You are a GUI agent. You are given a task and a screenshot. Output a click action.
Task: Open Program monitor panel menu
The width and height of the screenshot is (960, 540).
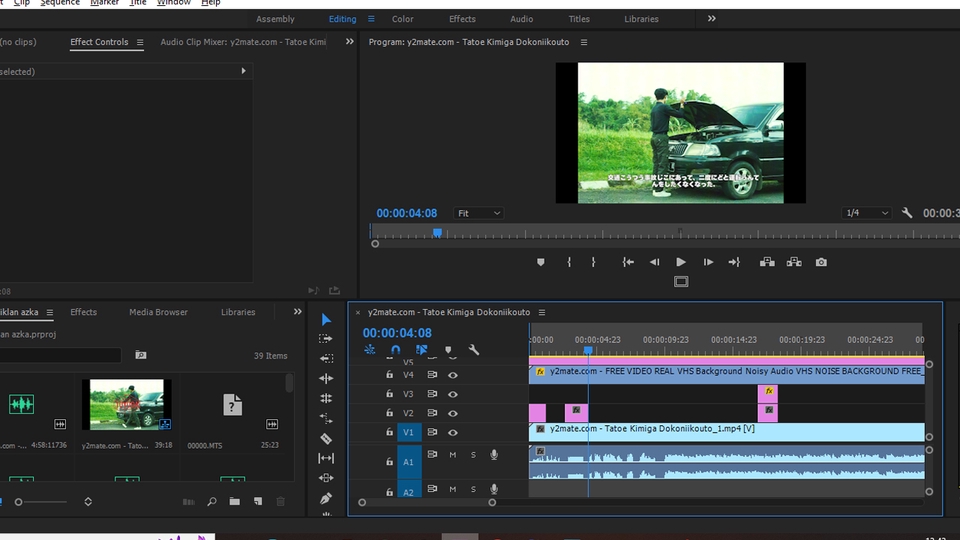583,42
